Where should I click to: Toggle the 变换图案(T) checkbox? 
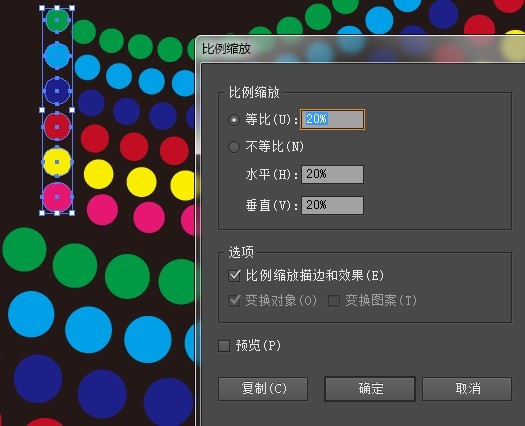334,300
